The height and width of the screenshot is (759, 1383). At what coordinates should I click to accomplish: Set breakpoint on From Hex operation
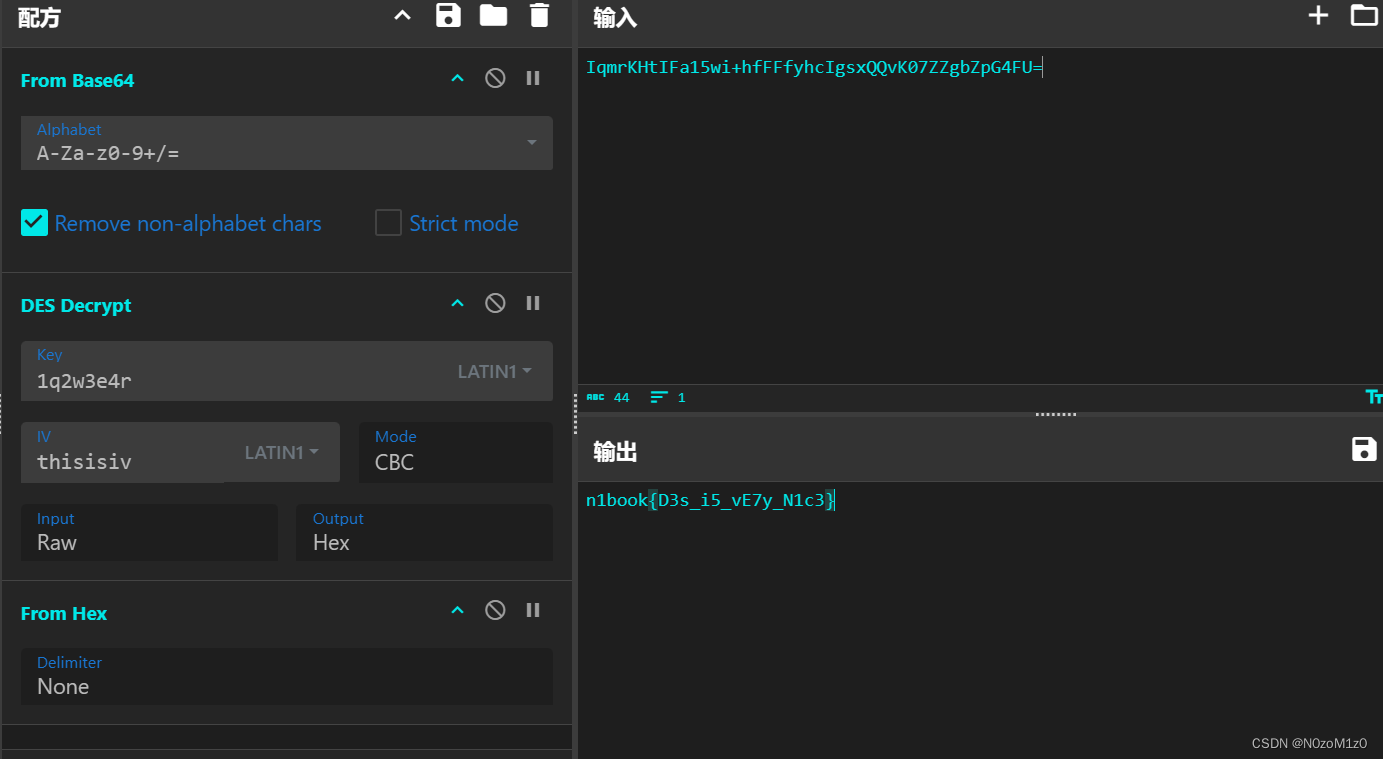click(x=533, y=610)
